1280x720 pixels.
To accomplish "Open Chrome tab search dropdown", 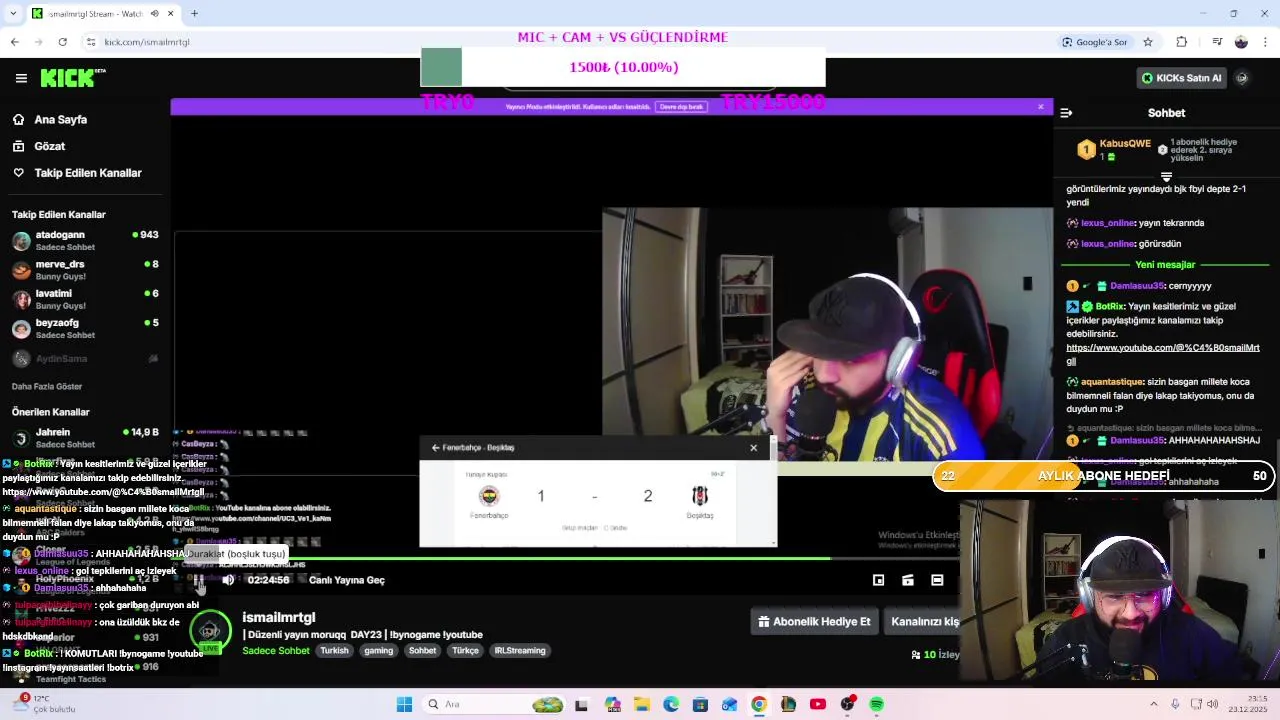I will tap(12, 14).
